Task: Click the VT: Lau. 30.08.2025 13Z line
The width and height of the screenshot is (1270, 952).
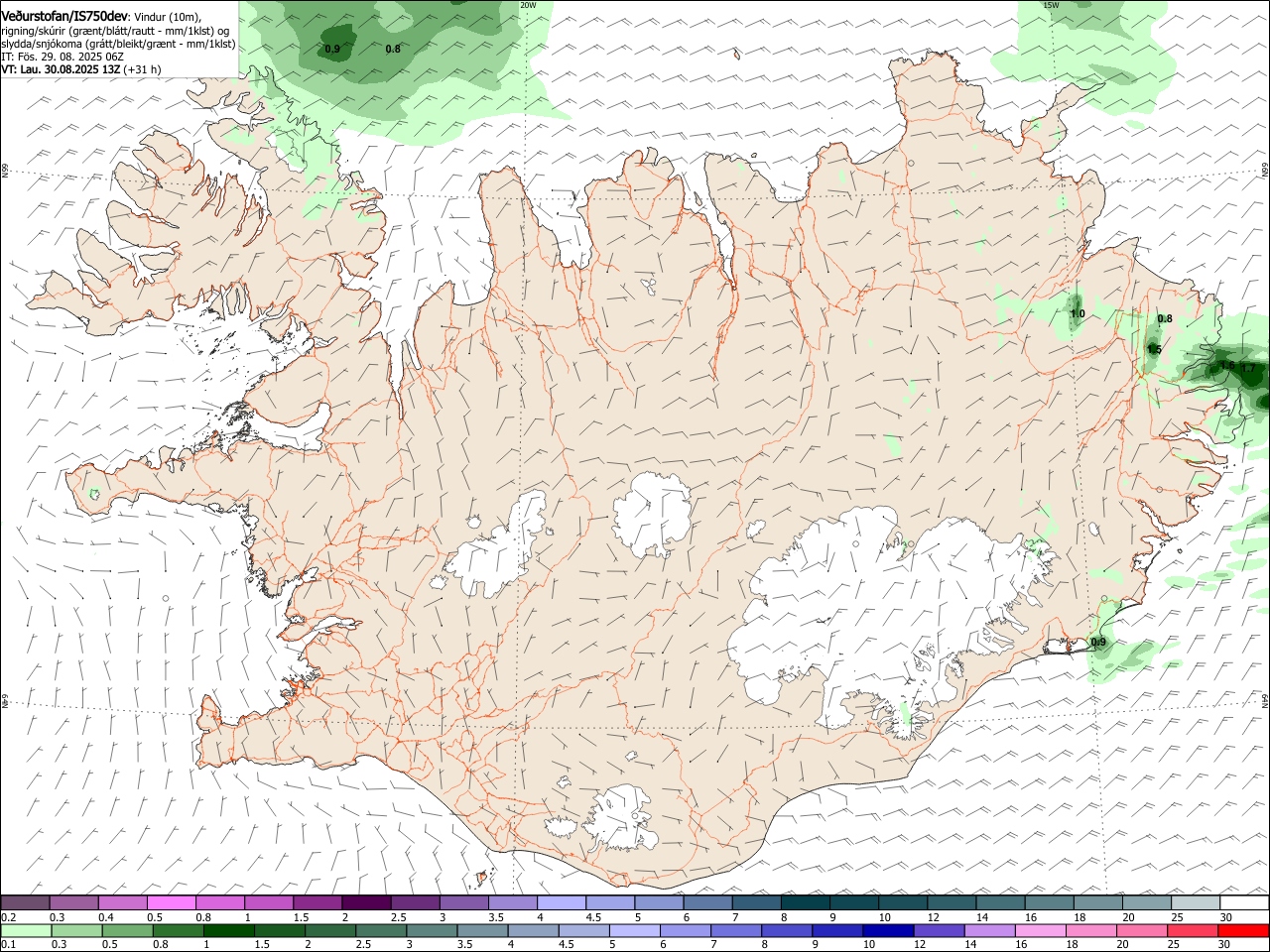Action: click(x=81, y=69)
